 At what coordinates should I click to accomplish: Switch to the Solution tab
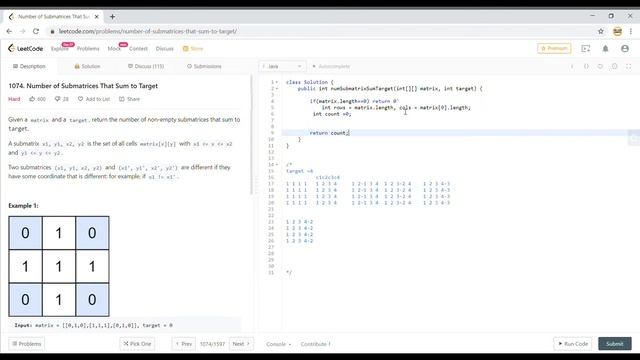coord(87,66)
